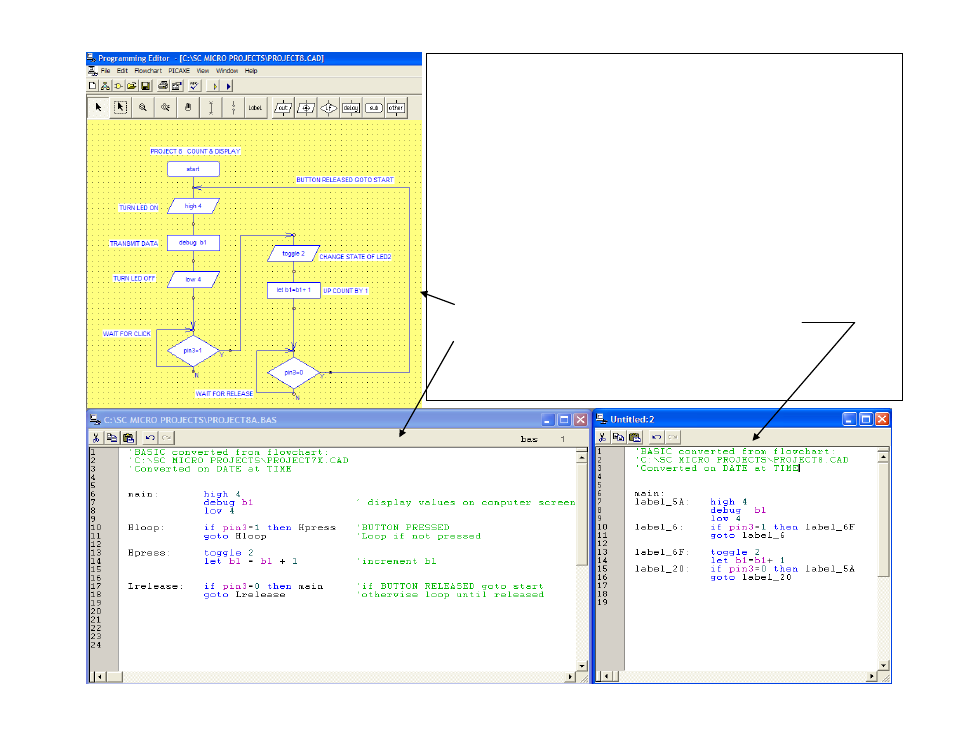Screen dimensions: 954x737
Task: Click 'goto Hloop' code line
Action: (x=235, y=537)
